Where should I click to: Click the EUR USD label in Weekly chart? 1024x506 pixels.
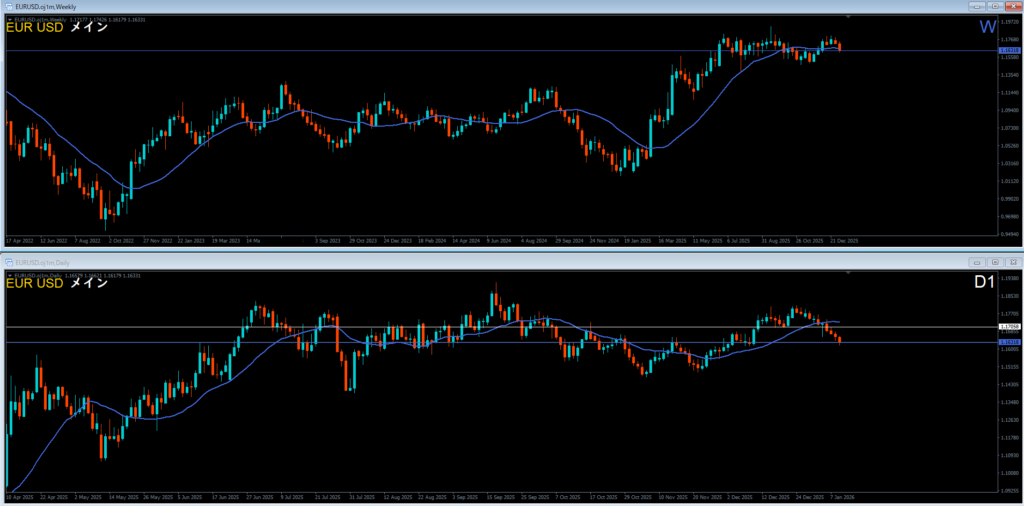point(35,28)
